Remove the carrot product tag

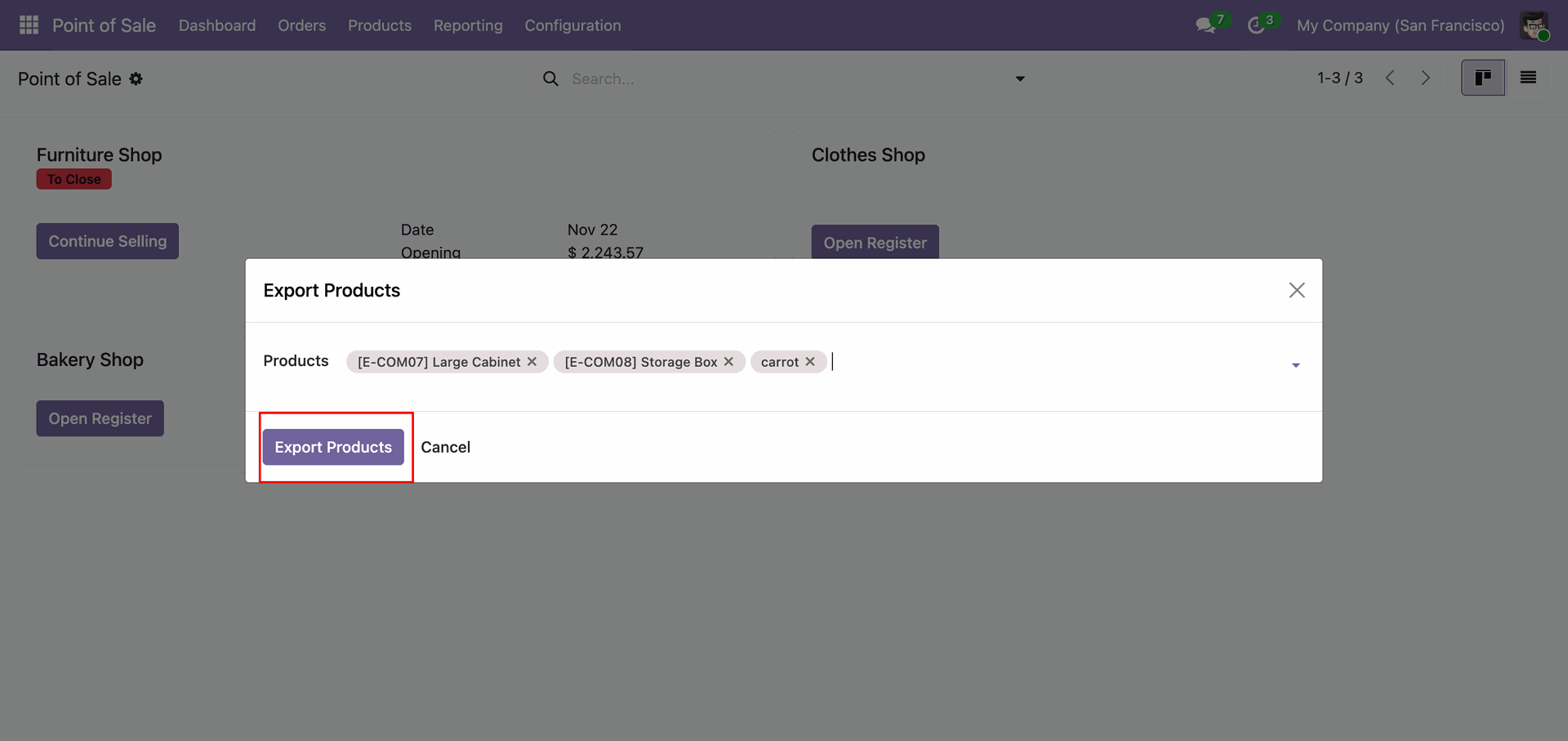810,361
